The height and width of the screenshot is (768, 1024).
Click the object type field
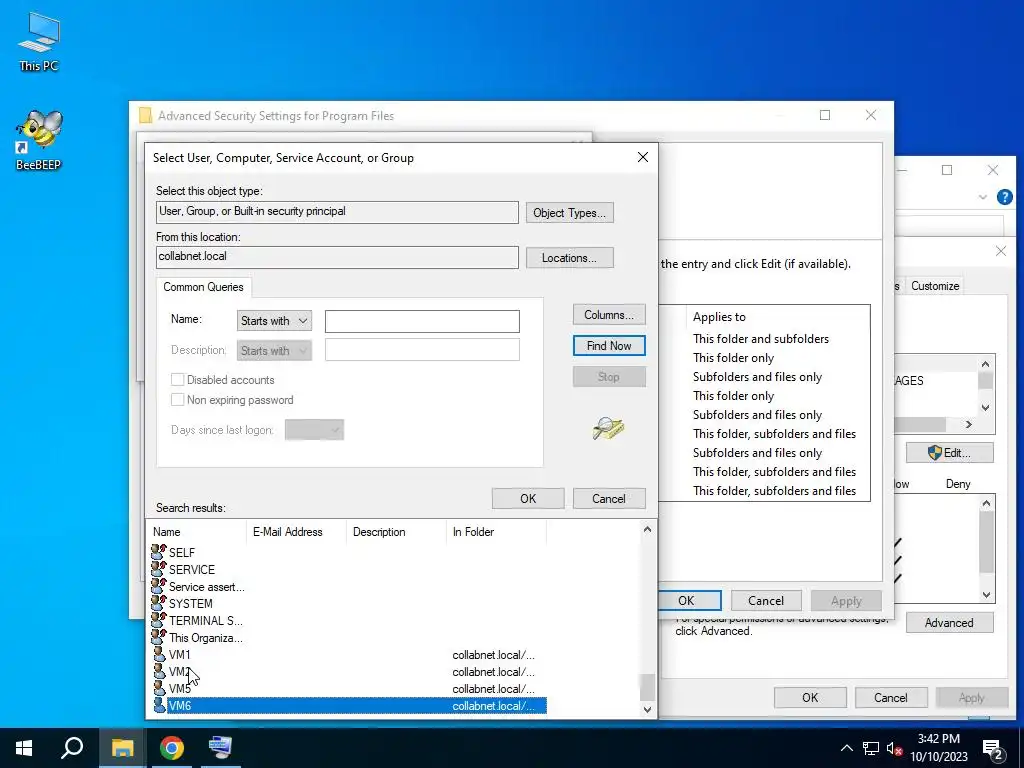[337, 212]
